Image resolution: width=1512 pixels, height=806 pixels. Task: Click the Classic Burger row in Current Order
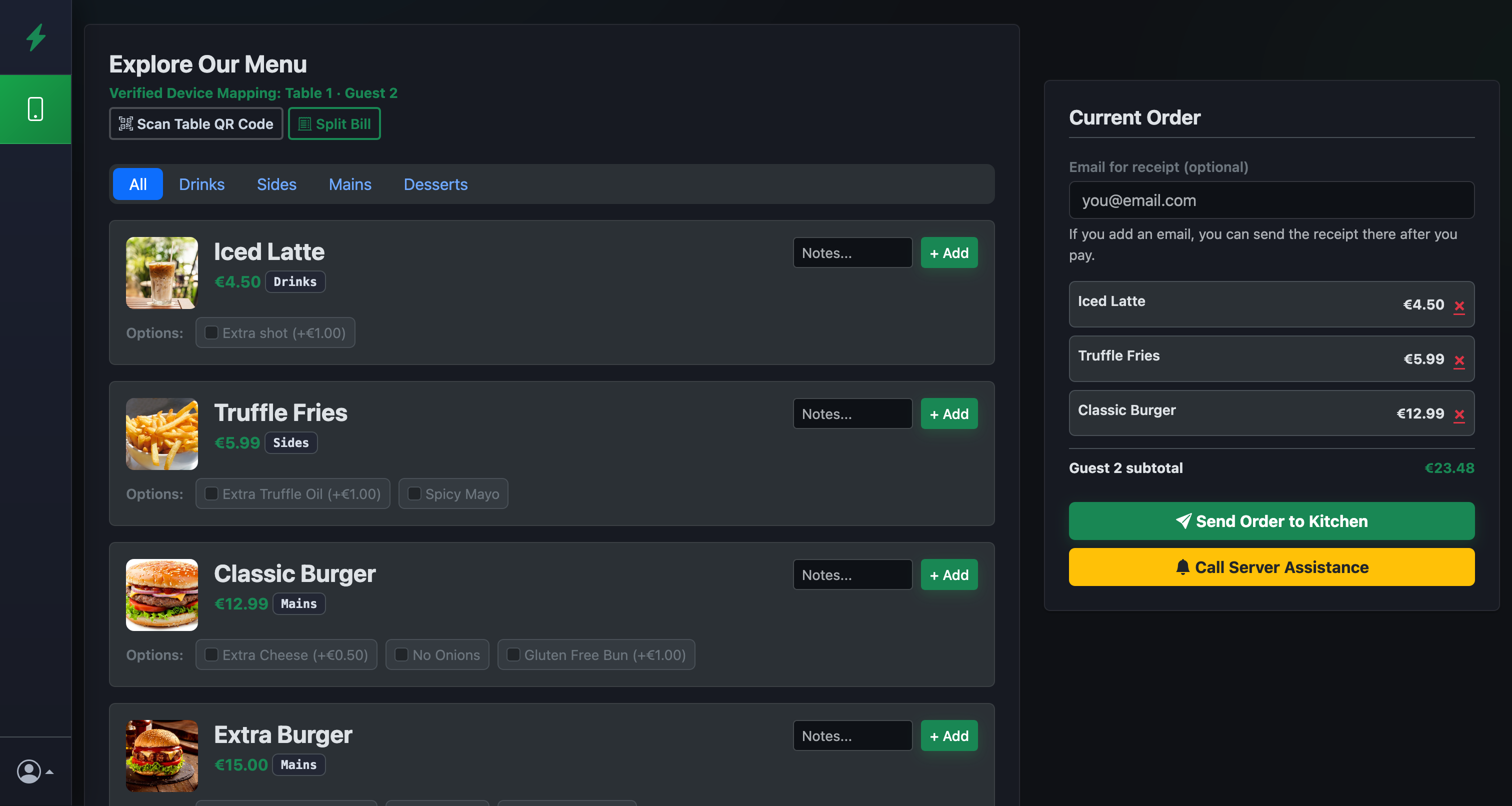point(1271,413)
